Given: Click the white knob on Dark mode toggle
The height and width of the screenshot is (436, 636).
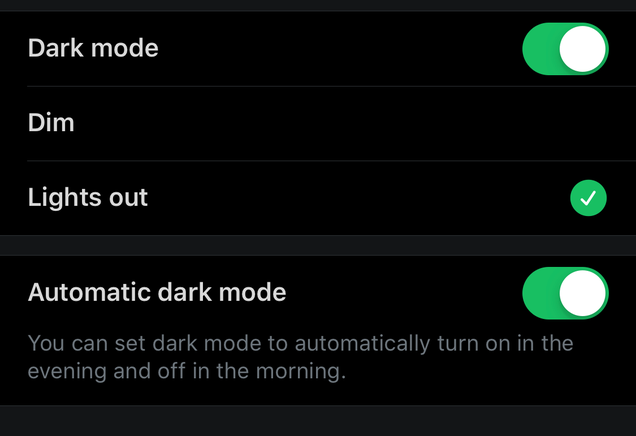Looking at the screenshot, I should click(582, 49).
